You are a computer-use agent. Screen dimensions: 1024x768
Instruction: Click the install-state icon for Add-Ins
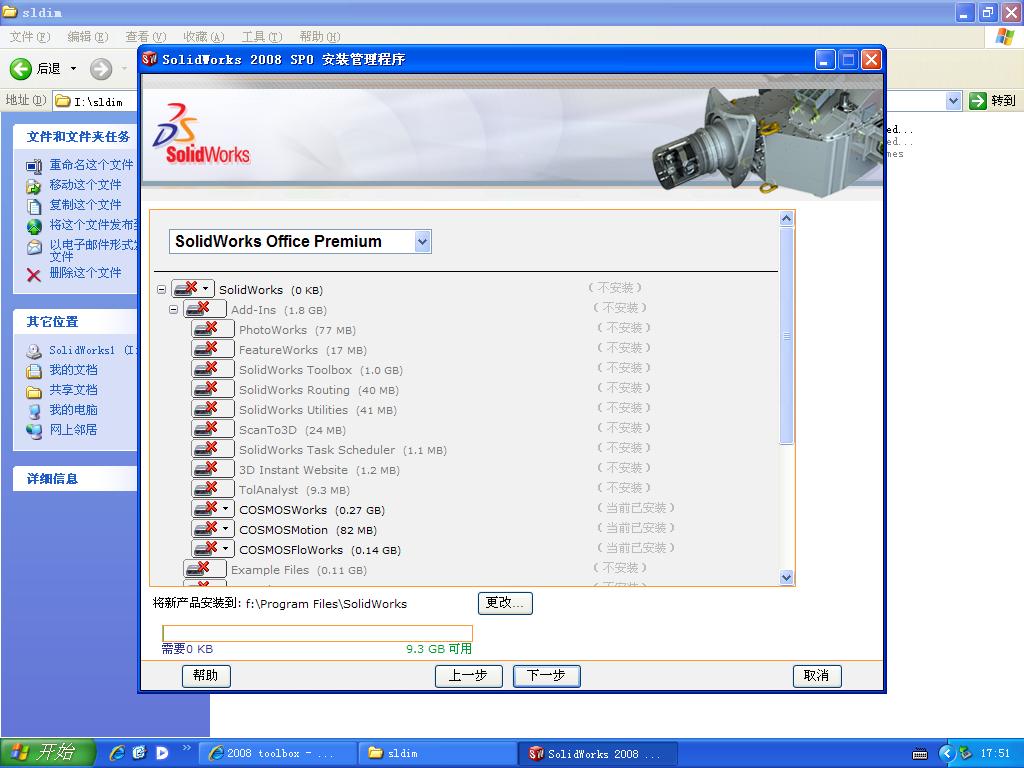tap(204, 309)
